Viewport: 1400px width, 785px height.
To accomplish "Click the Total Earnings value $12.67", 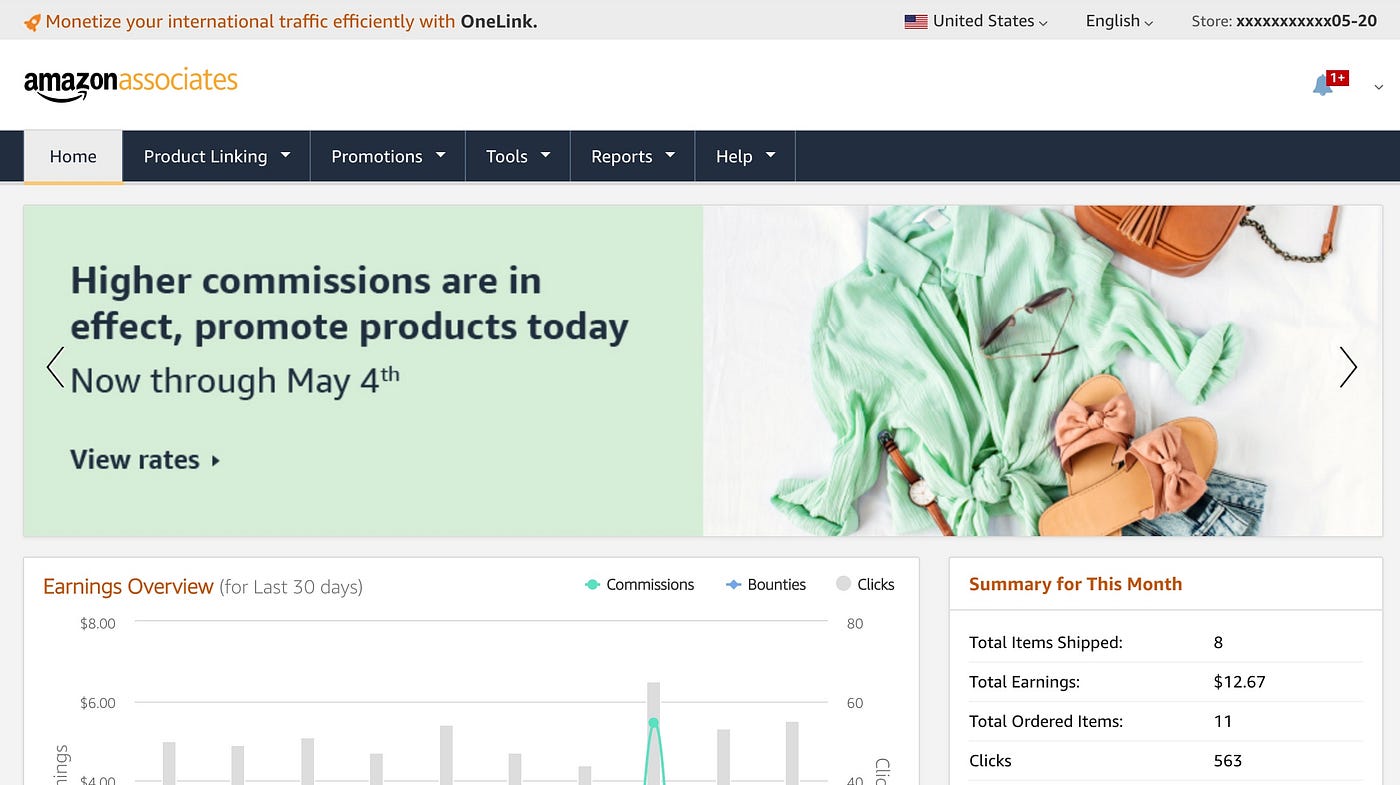I will point(1239,682).
